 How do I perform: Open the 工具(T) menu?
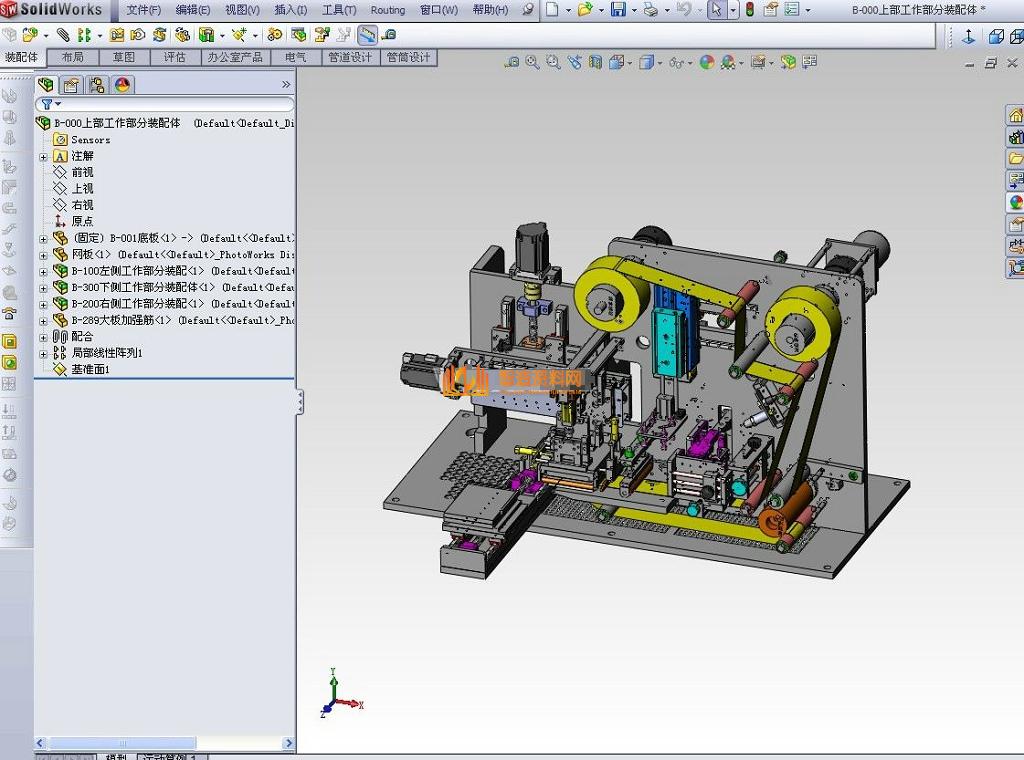tap(339, 10)
